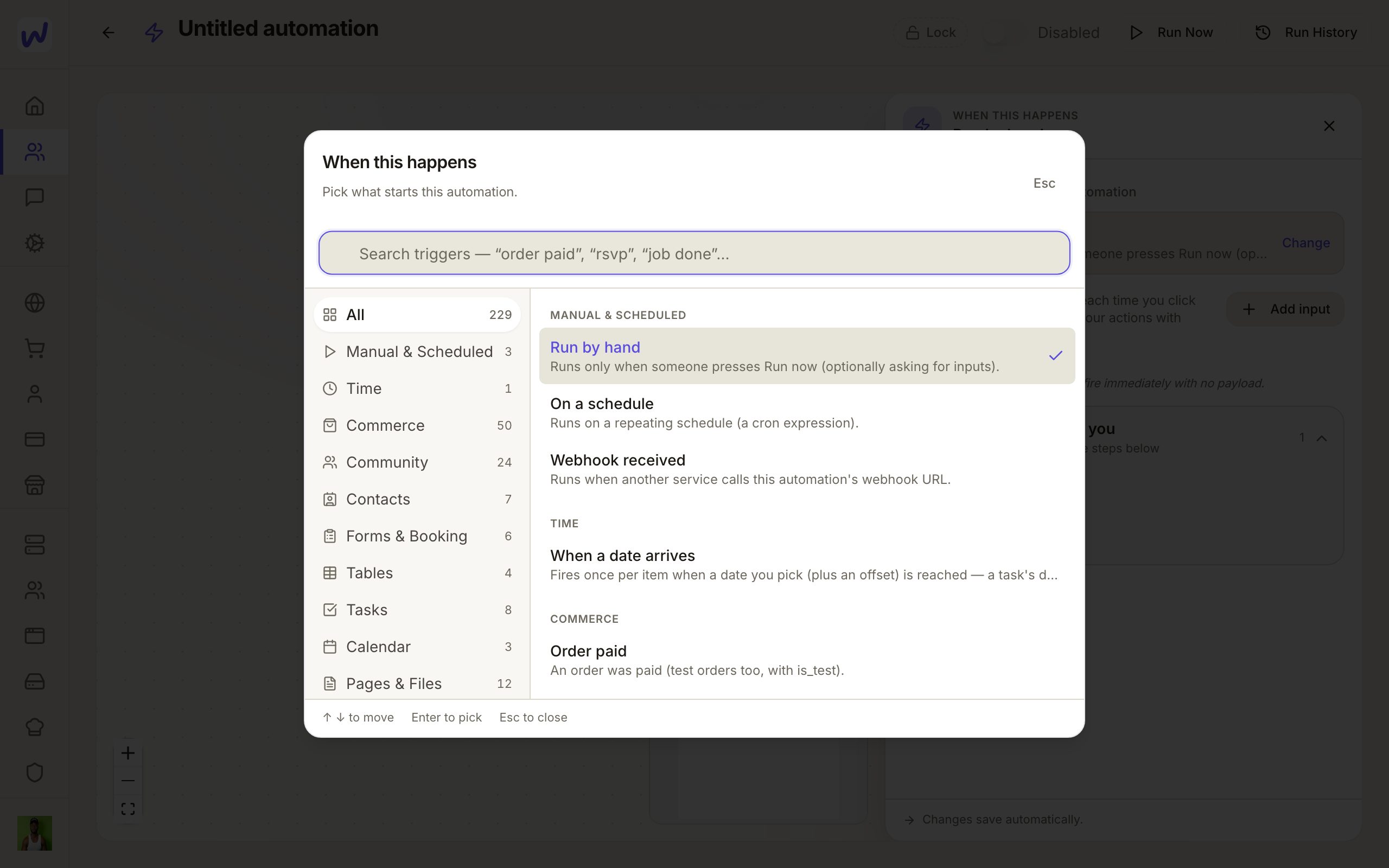This screenshot has height=868, width=1389.
Task: Click the W logo in the sidebar
Action: 34,34
